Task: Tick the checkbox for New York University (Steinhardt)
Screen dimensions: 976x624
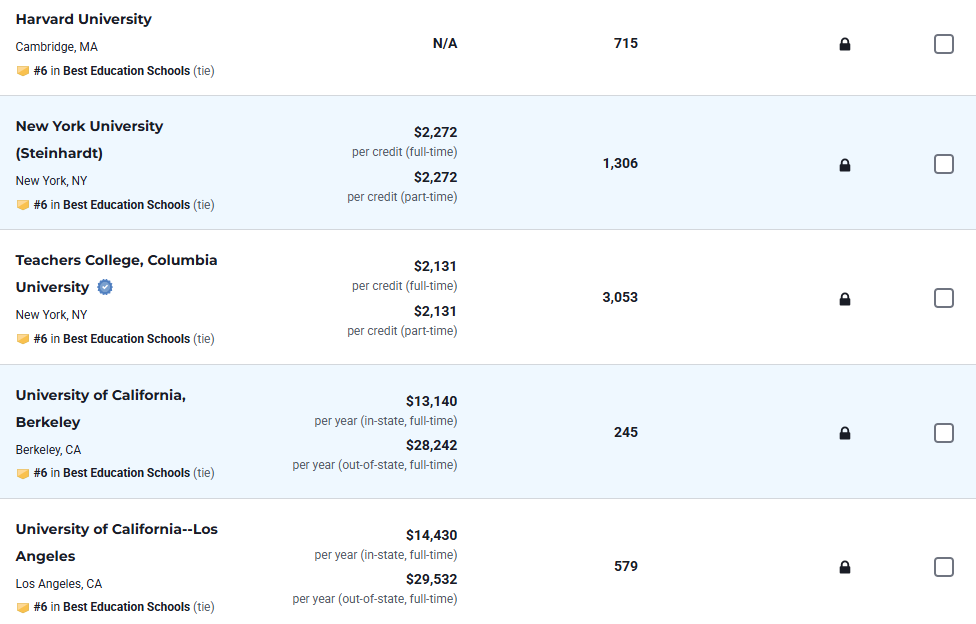Action: (943, 164)
